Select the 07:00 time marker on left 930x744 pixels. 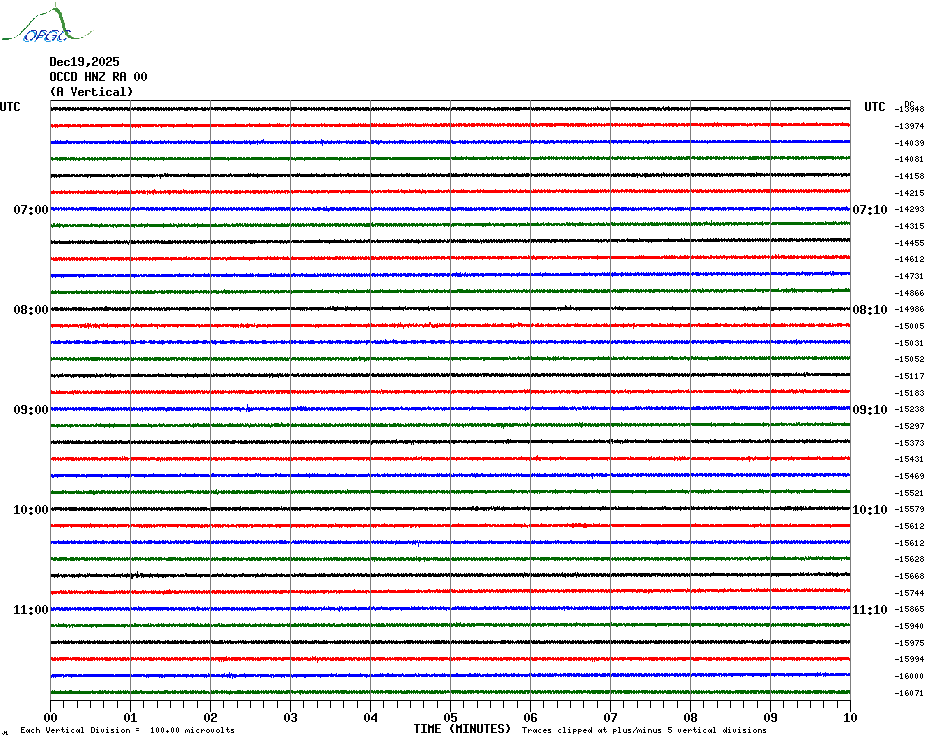[x=30, y=210]
